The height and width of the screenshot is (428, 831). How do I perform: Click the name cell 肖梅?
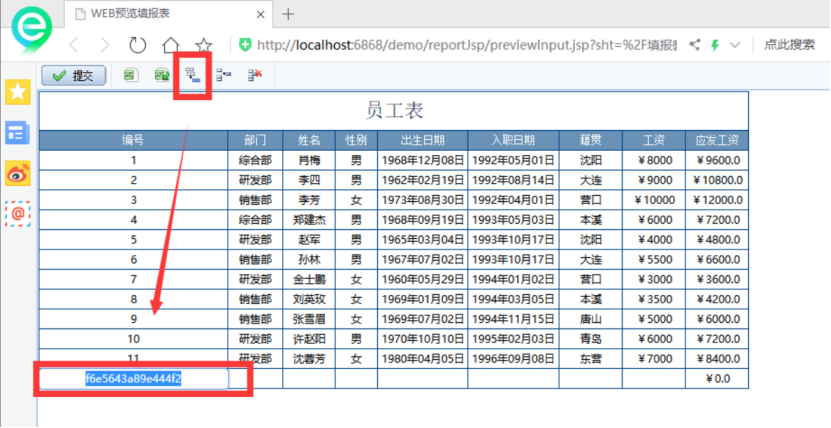click(309, 160)
